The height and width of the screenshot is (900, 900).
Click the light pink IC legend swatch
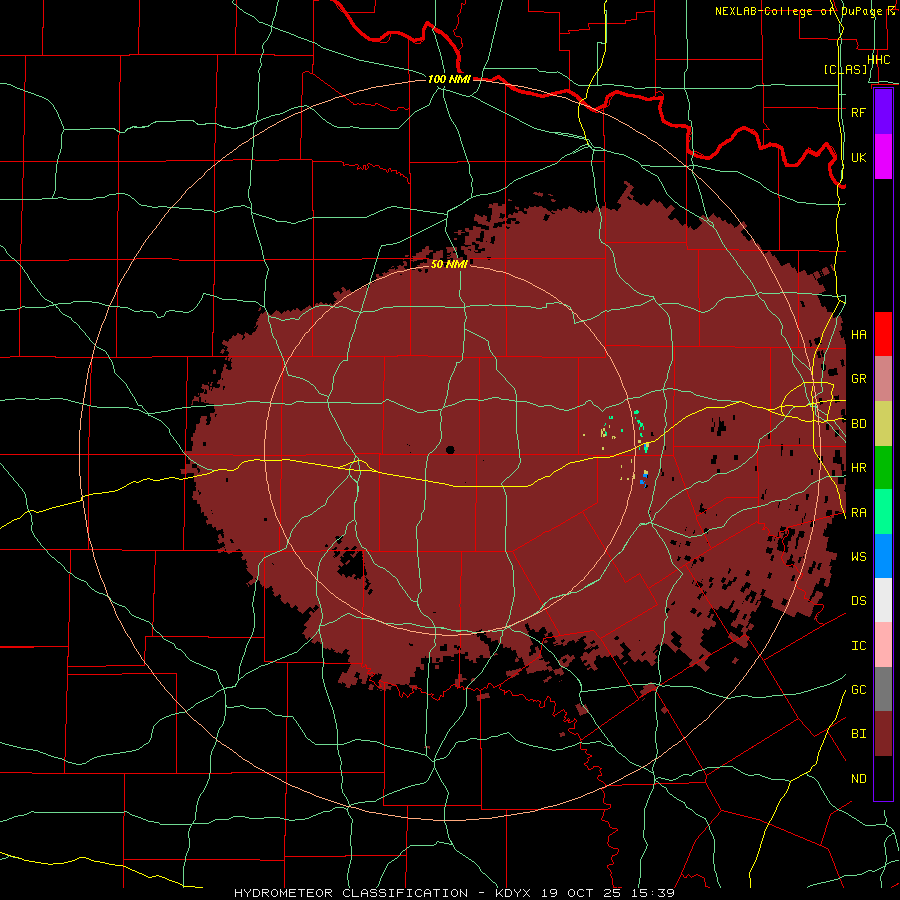point(883,645)
